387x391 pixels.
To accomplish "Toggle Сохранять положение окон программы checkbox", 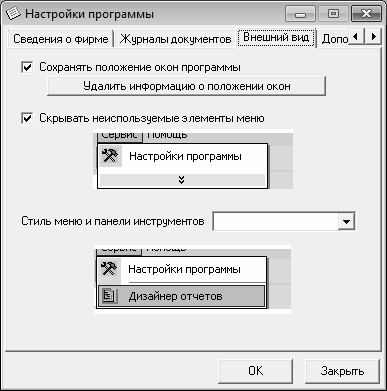I will point(27,67).
